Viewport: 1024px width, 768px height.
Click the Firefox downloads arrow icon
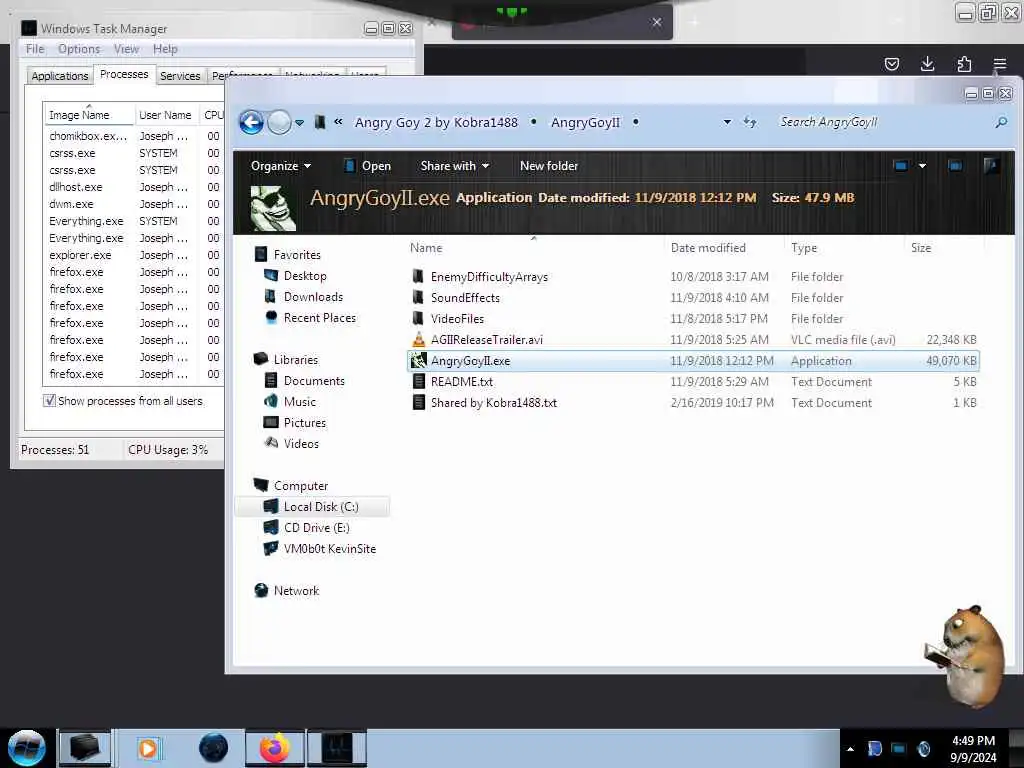click(927, 64)
